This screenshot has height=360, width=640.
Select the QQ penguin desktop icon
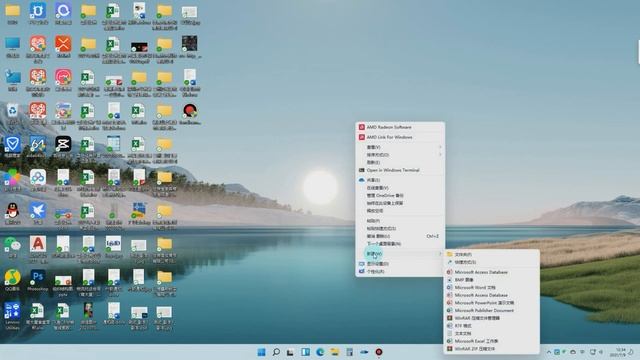point(12,213)
